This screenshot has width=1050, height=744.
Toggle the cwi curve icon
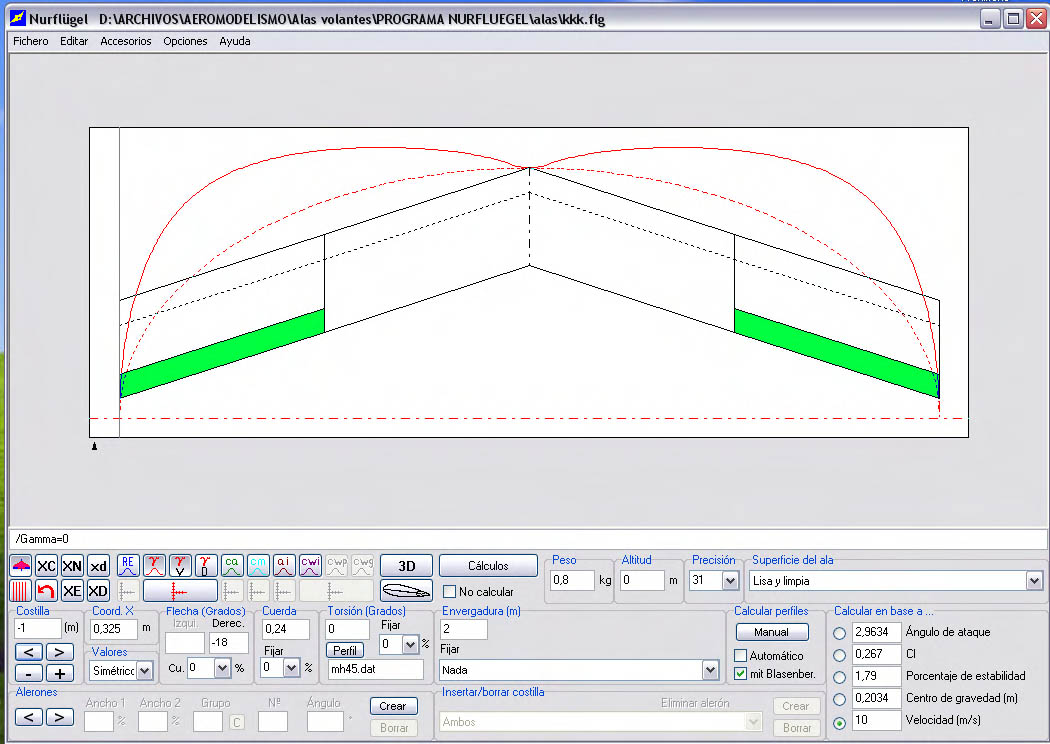(x=310, y=566)
